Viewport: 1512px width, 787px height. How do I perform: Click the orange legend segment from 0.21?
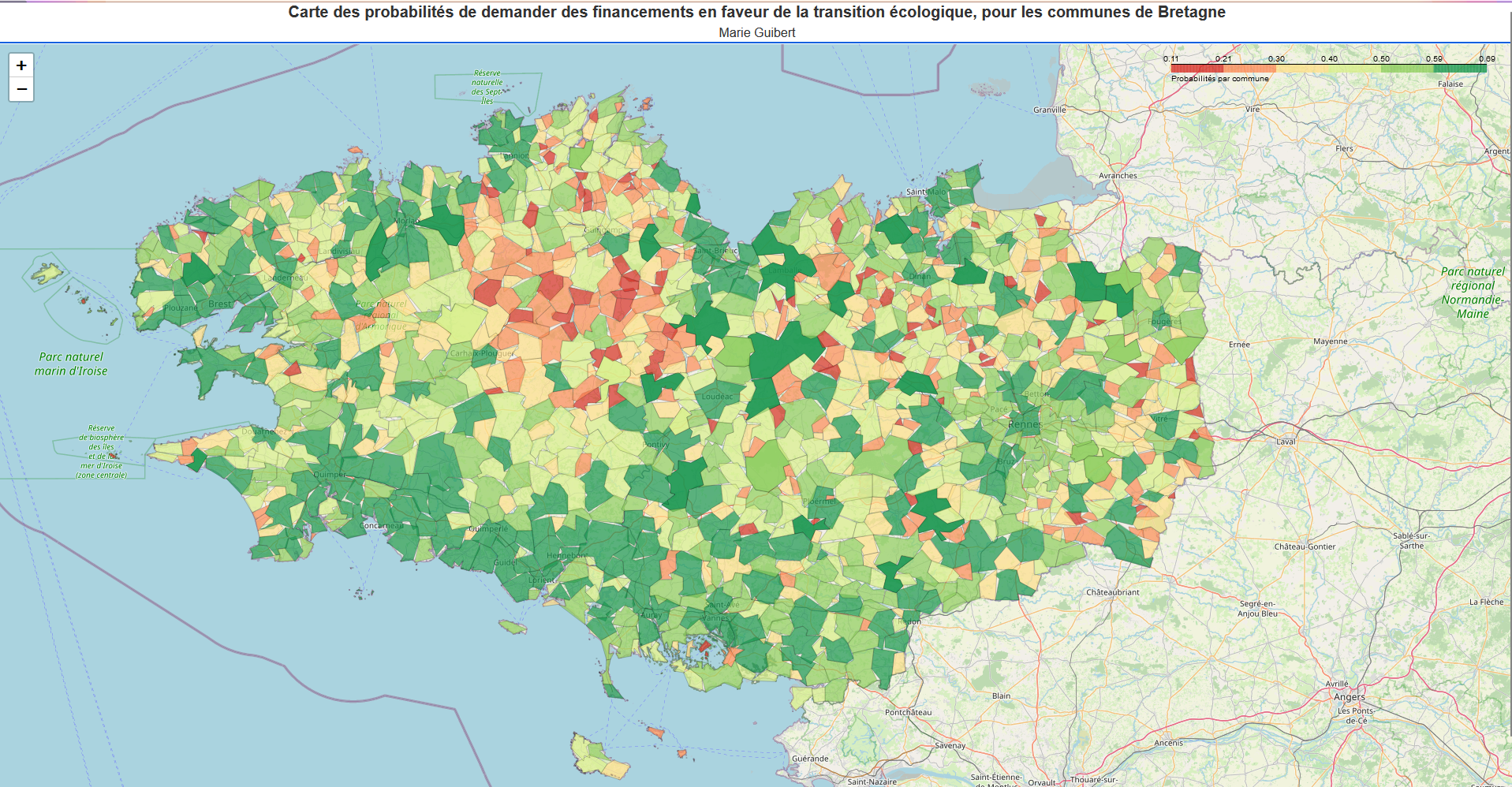point(1249,69)
